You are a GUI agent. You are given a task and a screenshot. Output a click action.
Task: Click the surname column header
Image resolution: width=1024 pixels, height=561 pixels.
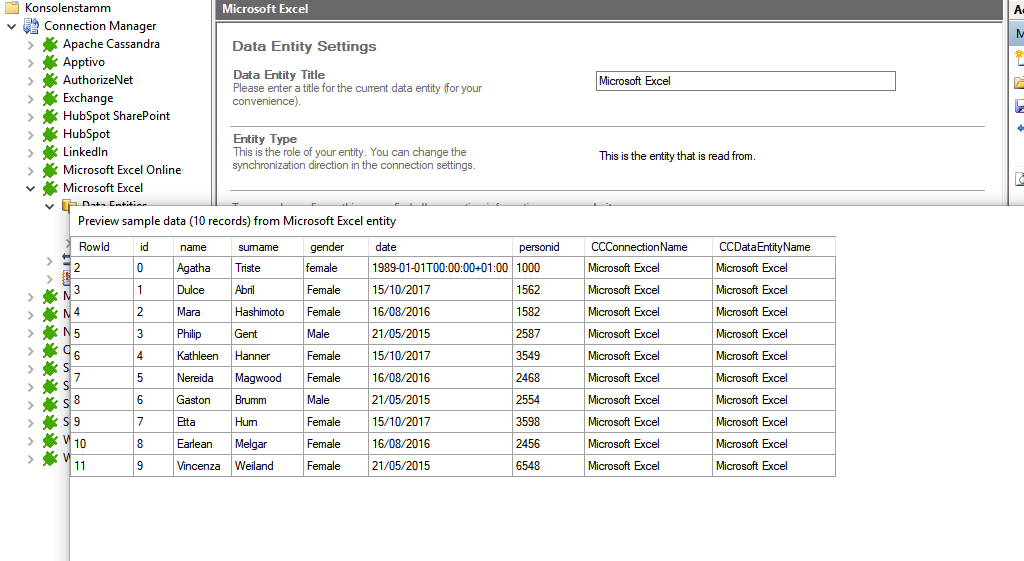tap(258, 247)
